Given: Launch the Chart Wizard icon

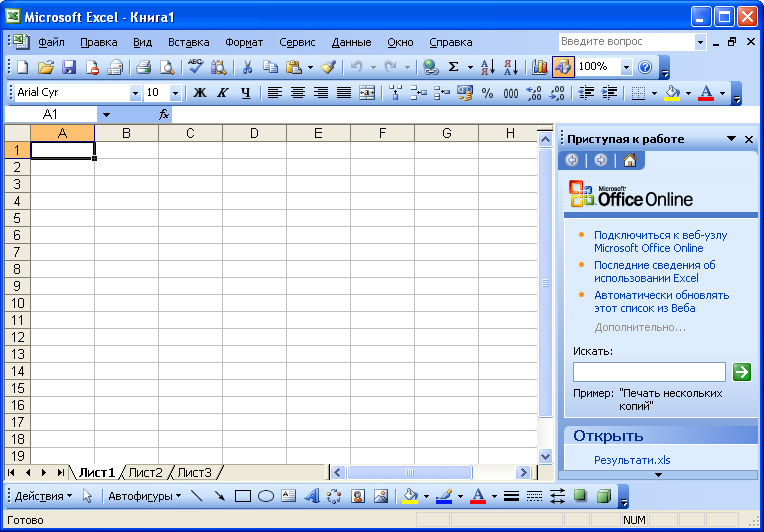Looking at the screenshot, I should tap(540, 67).
